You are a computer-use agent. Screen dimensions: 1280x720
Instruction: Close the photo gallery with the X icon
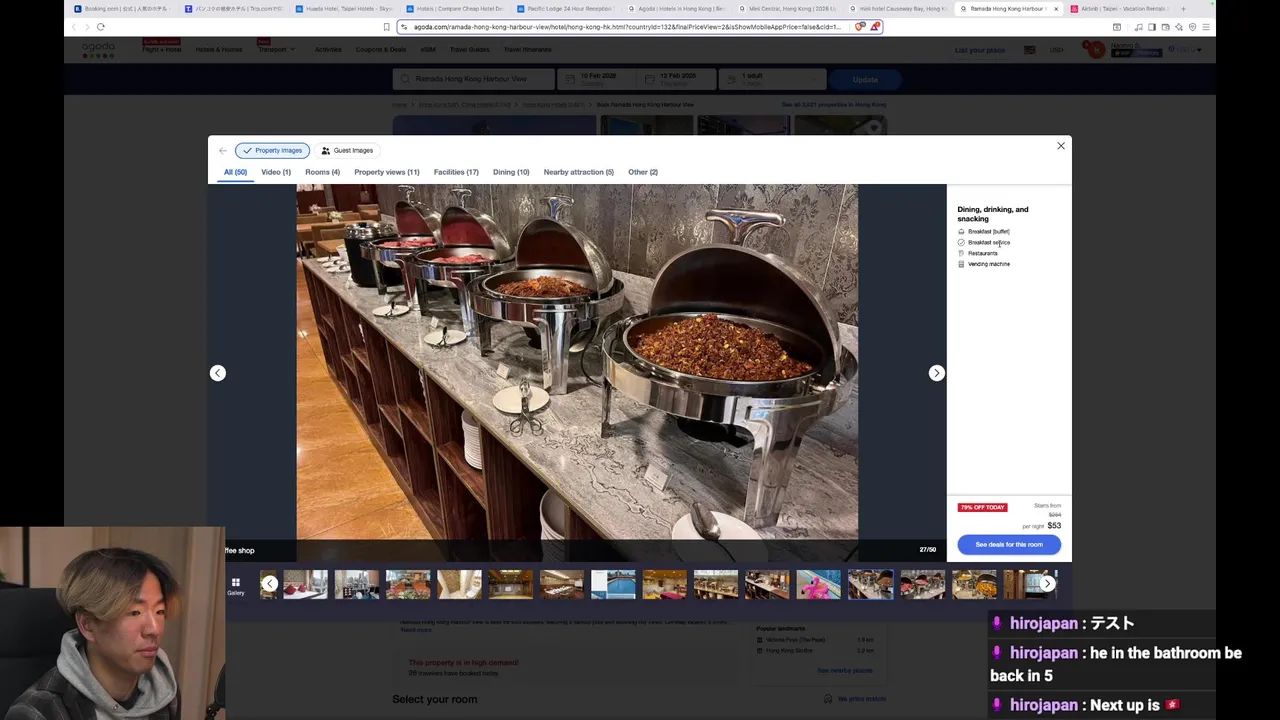click(x=1061, y=146)
